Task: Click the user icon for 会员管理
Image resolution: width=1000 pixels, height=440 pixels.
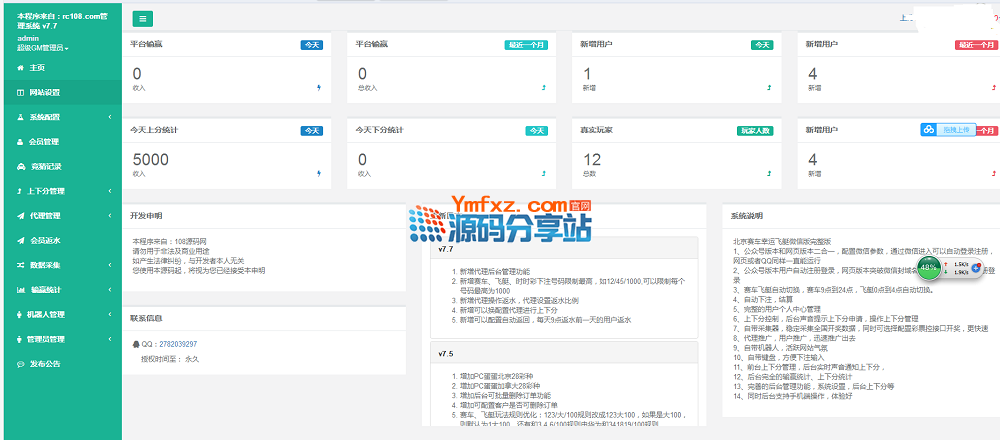Action: [x=20, y=142]
